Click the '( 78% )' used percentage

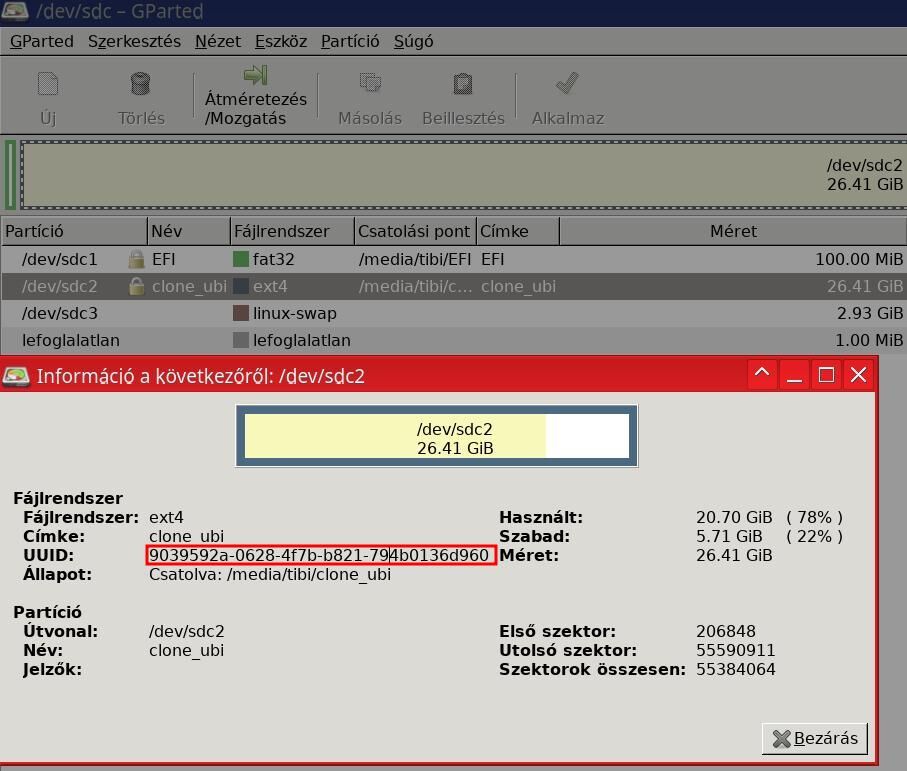814,517
